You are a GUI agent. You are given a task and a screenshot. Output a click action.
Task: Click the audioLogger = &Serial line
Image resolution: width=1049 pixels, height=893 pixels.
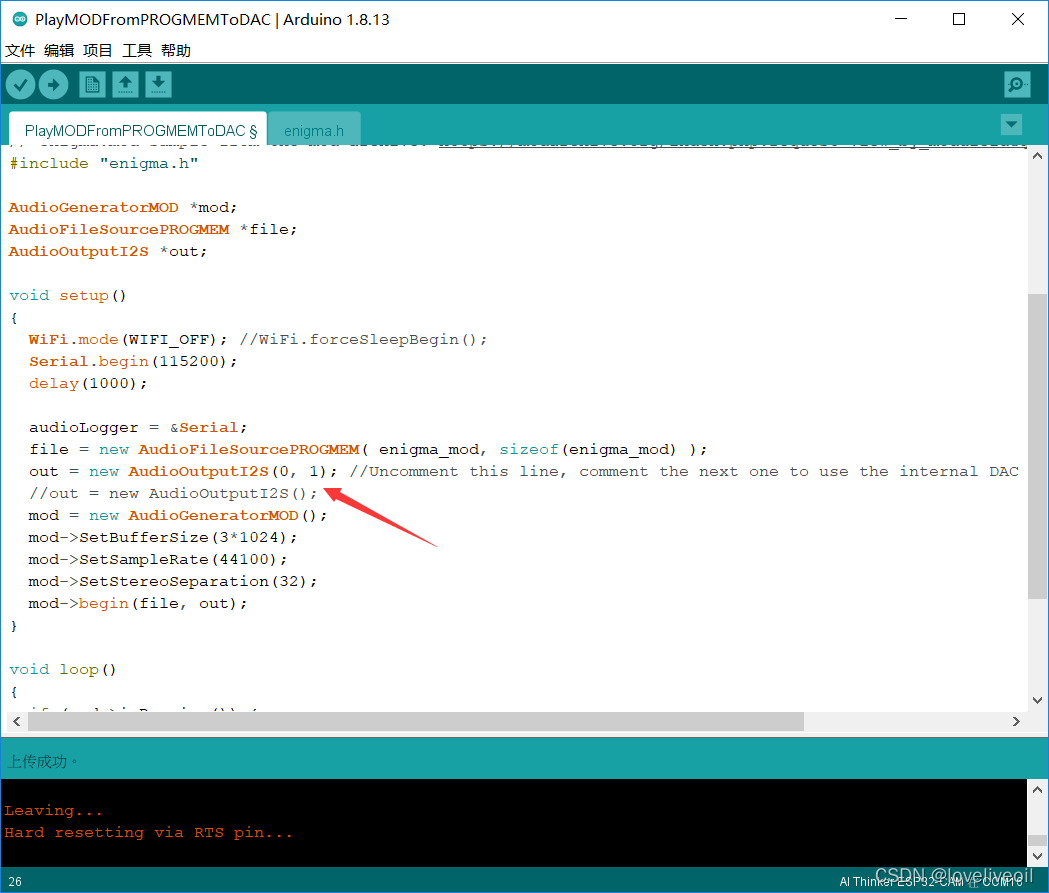[x=138, y=428]
